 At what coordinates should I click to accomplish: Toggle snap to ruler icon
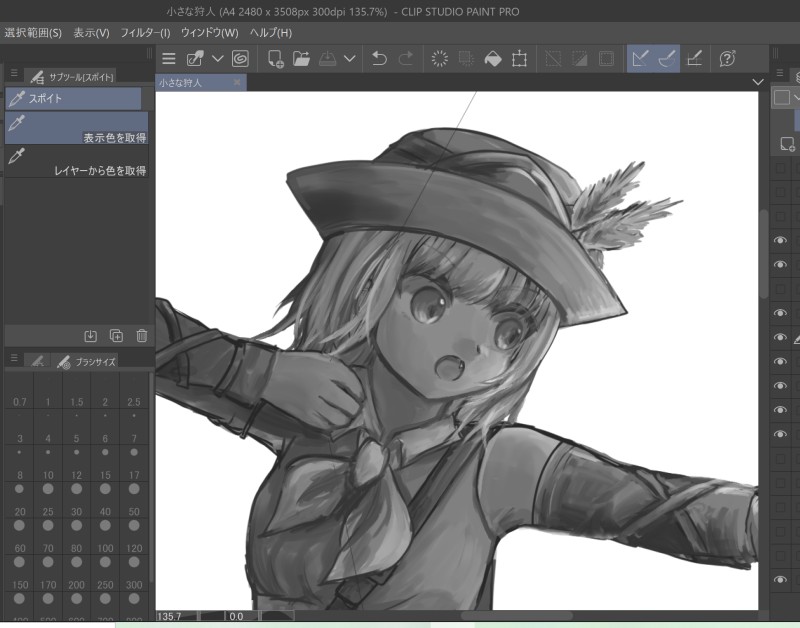[x=641, y=59]
